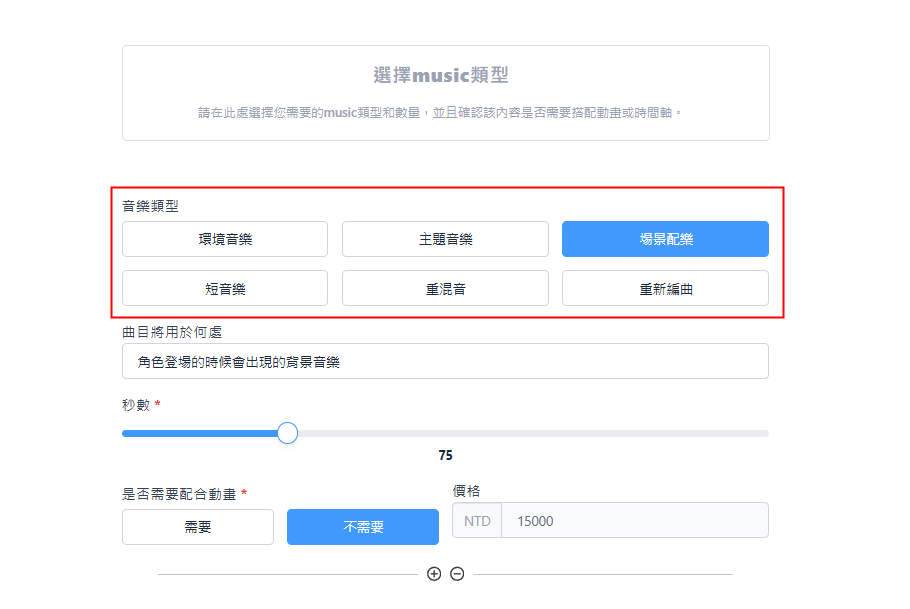Set animation requirement to 需要
Screen dimensions: 910x609
tap(198, 527)
